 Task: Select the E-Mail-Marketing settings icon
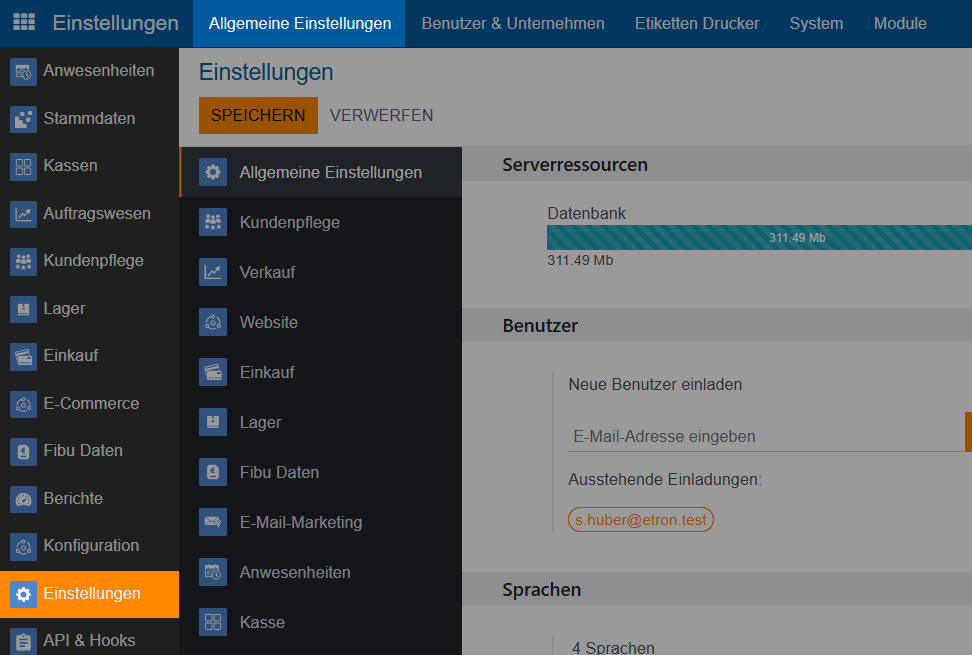[212, 522]
